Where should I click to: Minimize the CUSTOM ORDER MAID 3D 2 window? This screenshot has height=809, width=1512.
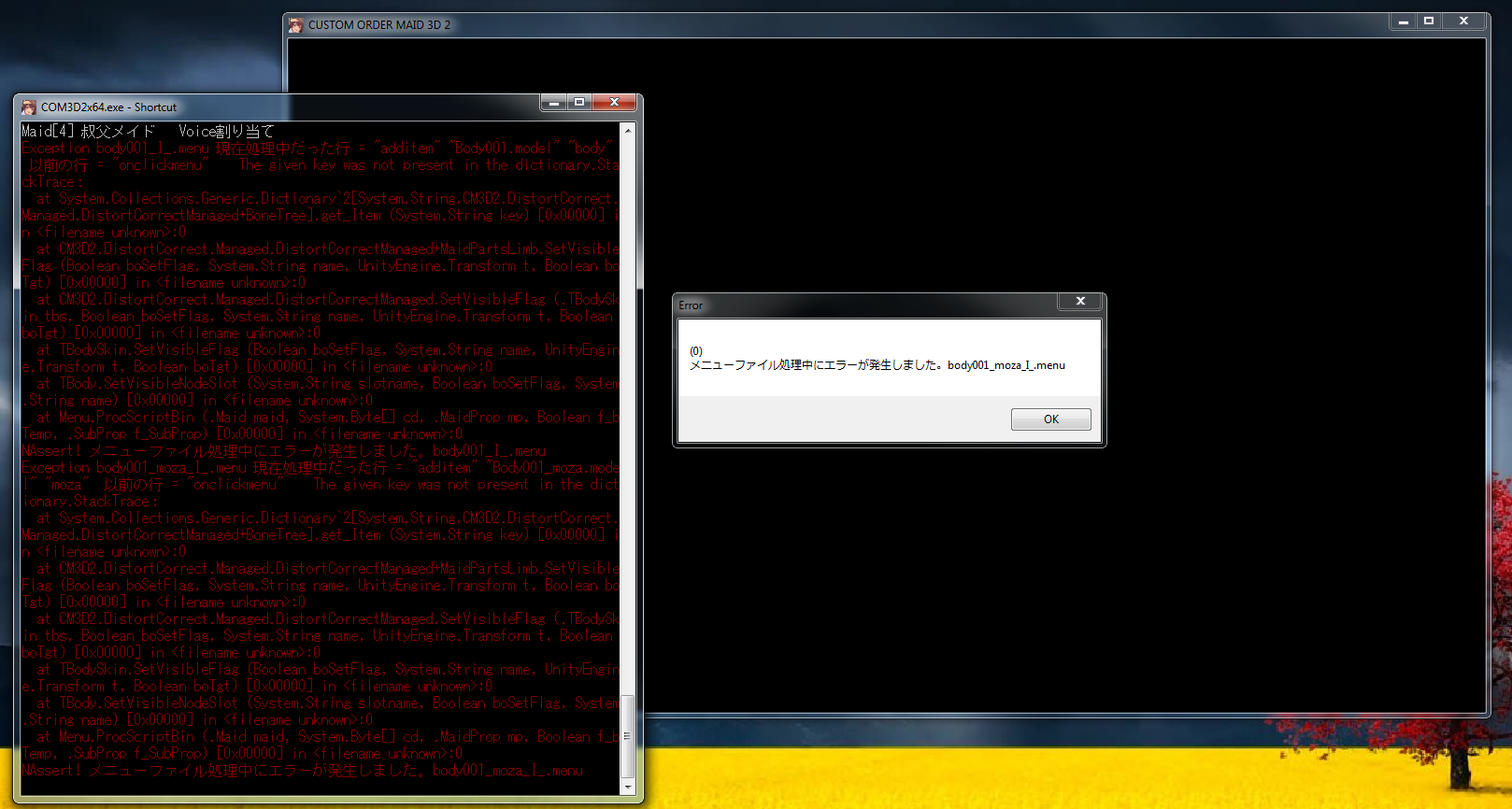click(x=1403, y=21)
